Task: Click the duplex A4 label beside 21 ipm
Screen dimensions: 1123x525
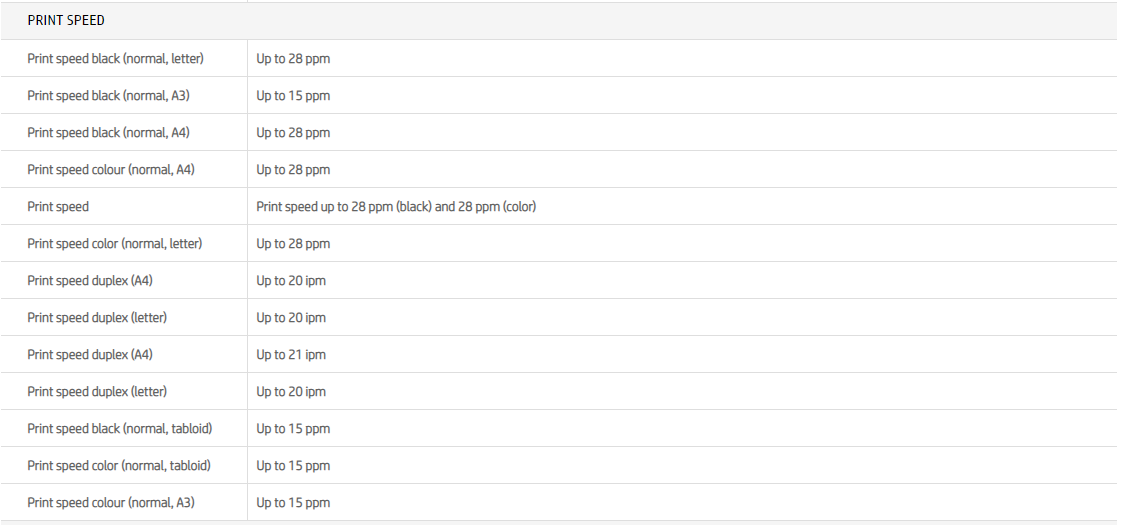Action: click(x=90, y=355)
